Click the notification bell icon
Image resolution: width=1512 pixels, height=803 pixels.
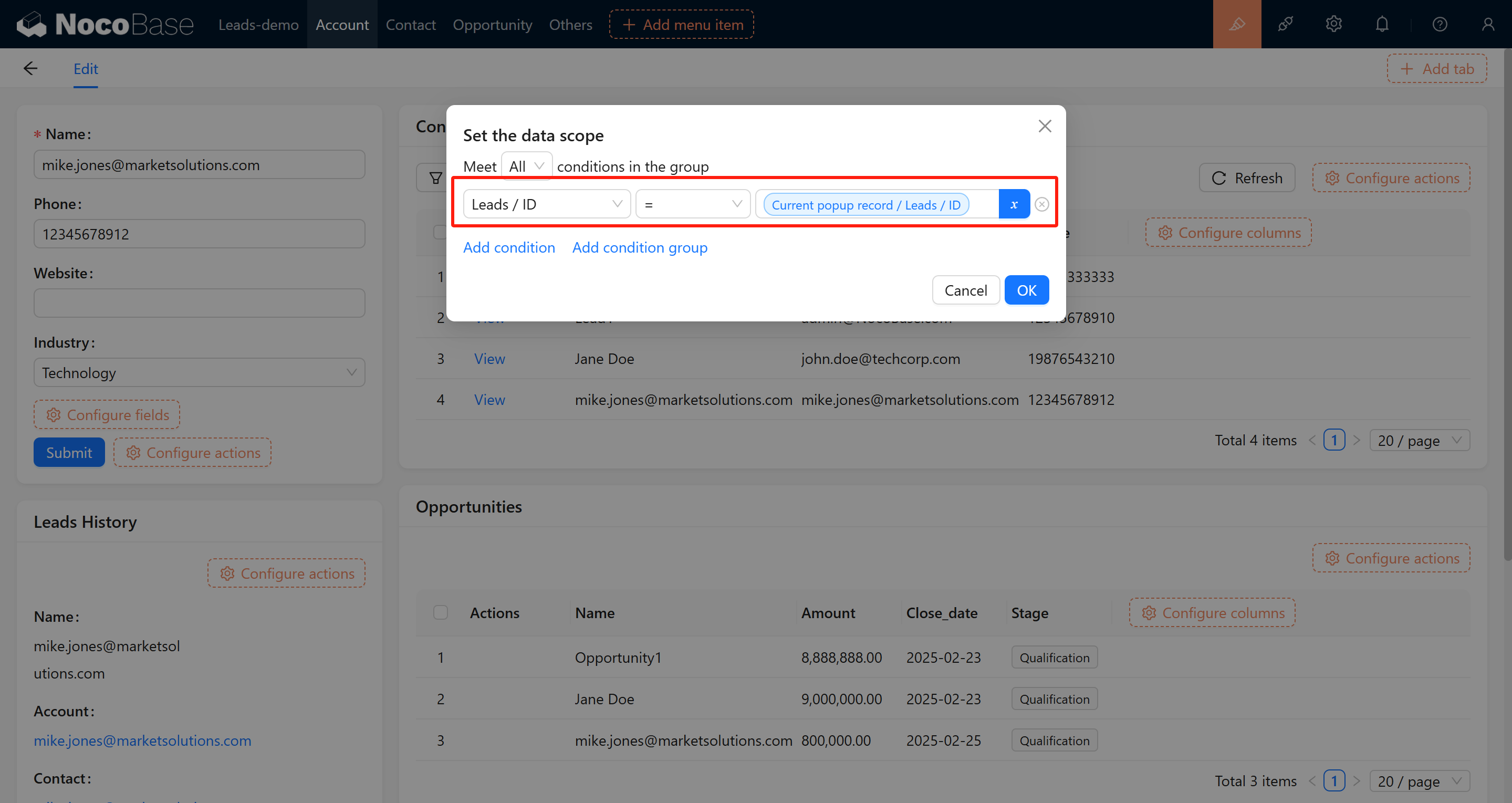click(x=1382, y=24)
